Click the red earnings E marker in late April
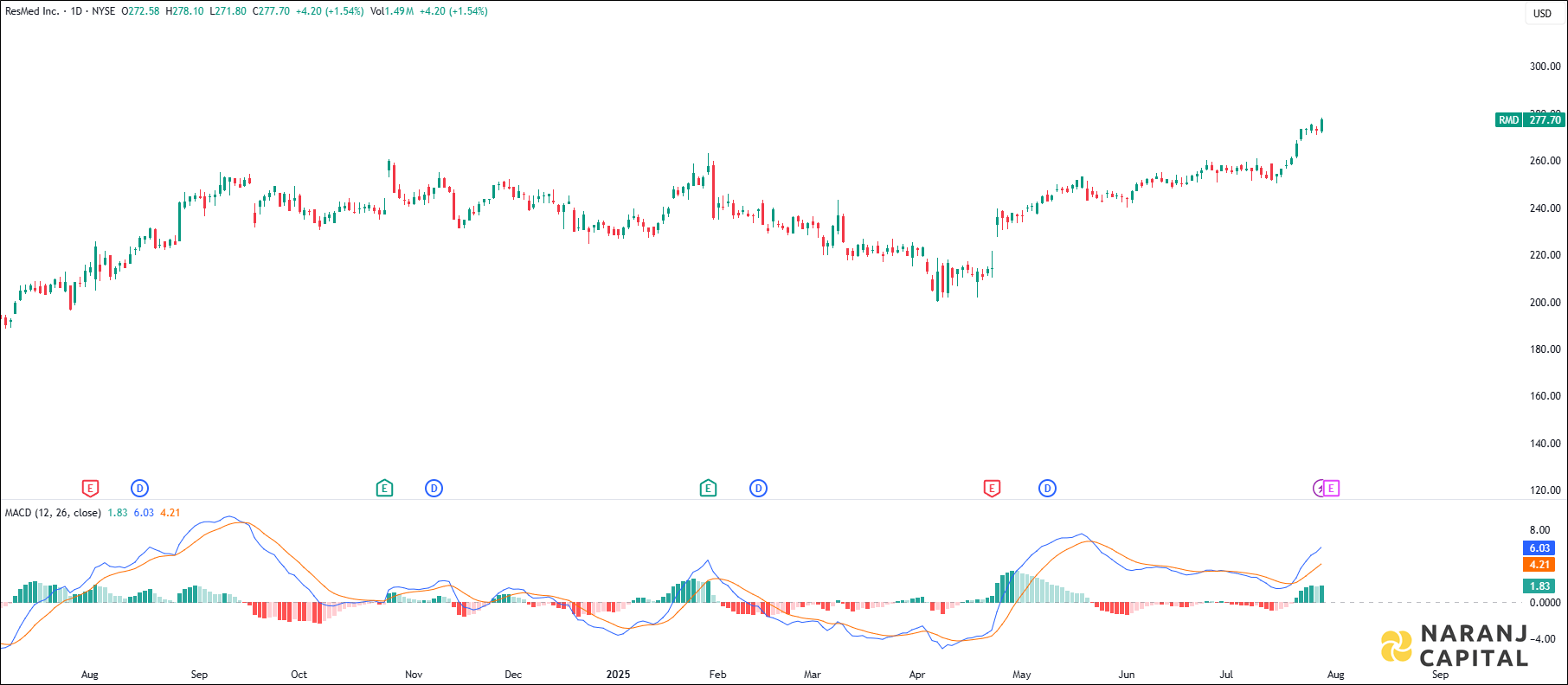Screen dimensions: 1568x685 (992, 489)
